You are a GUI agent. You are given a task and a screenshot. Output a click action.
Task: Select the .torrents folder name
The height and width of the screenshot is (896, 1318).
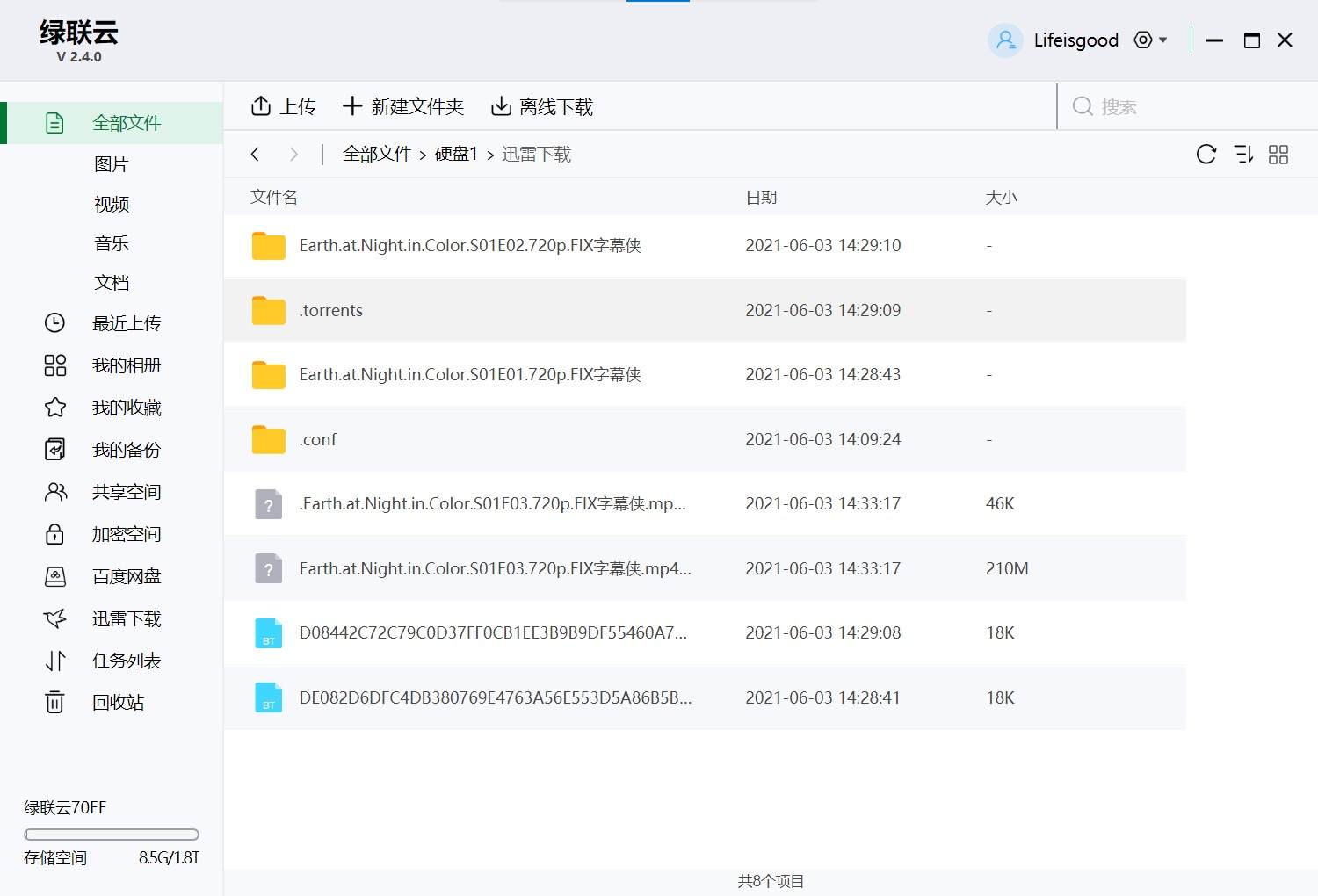(x=330, y=310)
